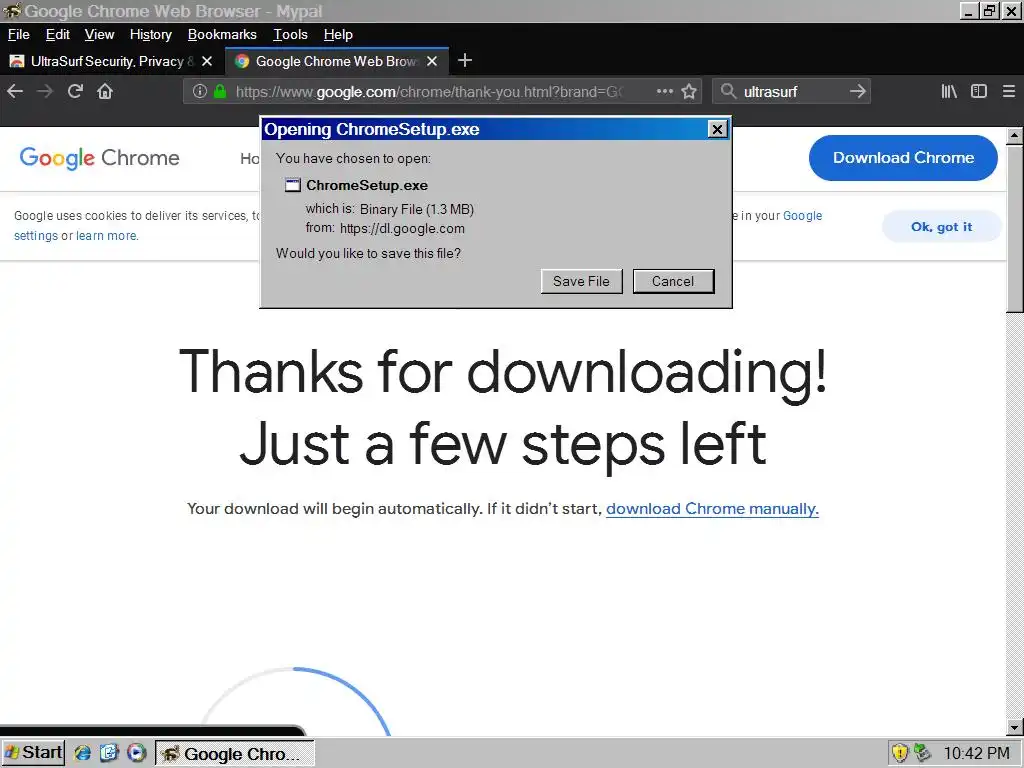The width and height of the screenshot is (1024, 768).
Task: Open the Edit menu
Action: pos(57,35)
